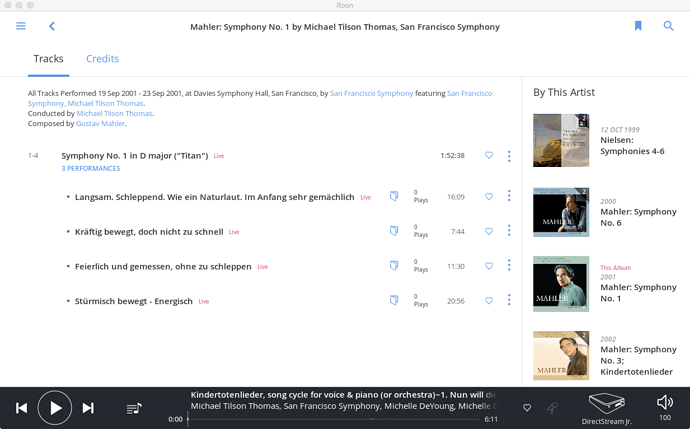Open more options for Kräftig bewegt track

tap(509, 231)
